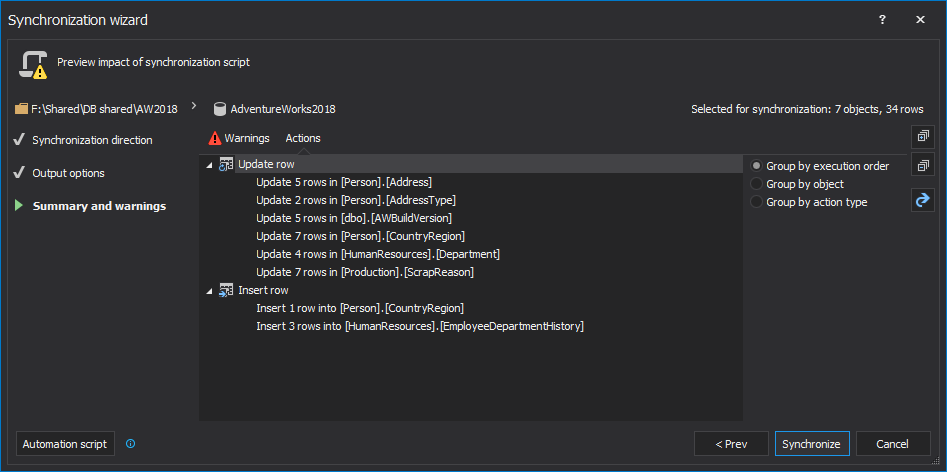
Task: Click the automation script info icon
Action: tap(131, 444)
